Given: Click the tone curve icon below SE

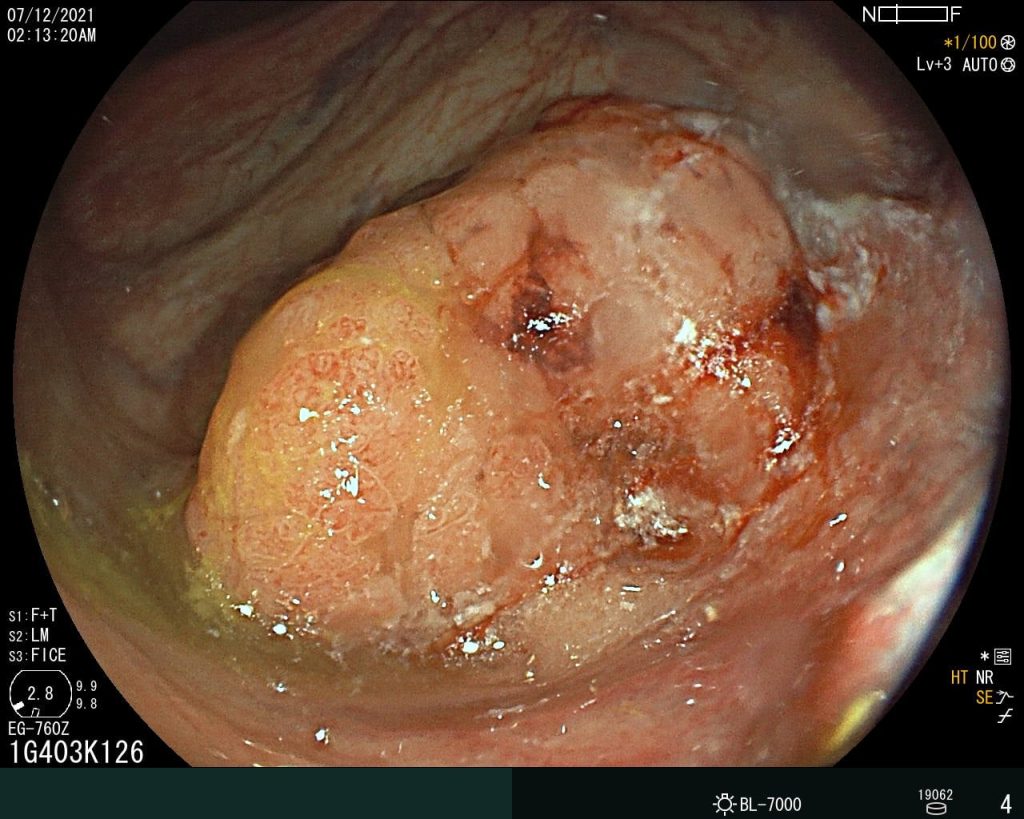Looking at the screenshot, I should click(x=1003, y=717).
